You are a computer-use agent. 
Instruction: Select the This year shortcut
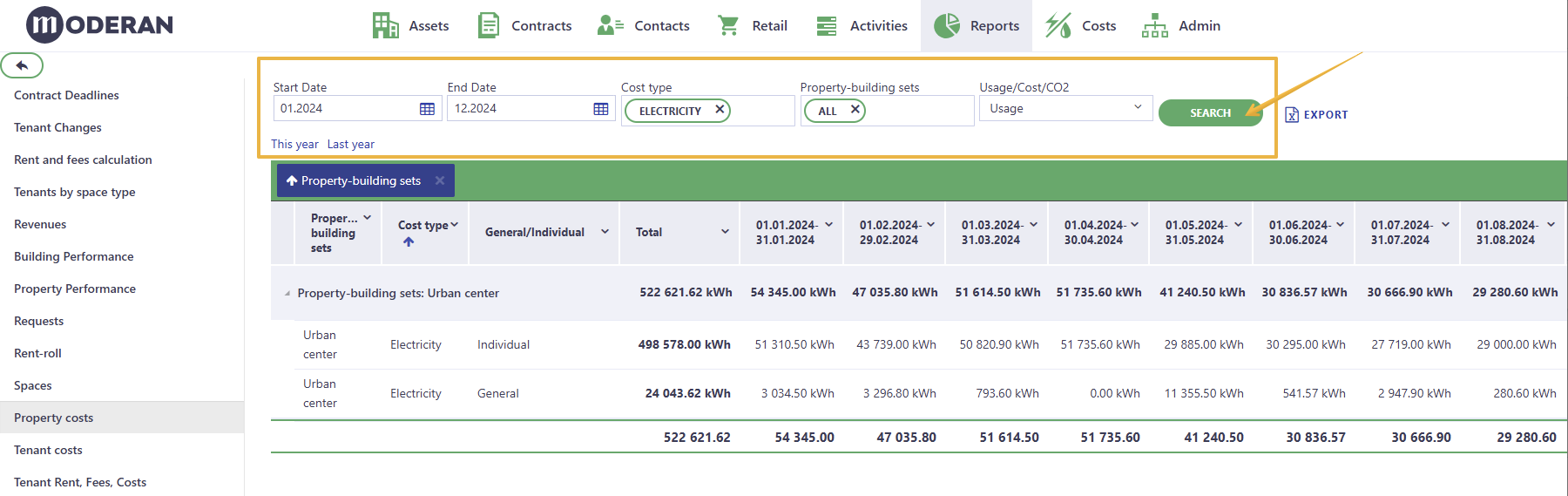tap(294, 145)
